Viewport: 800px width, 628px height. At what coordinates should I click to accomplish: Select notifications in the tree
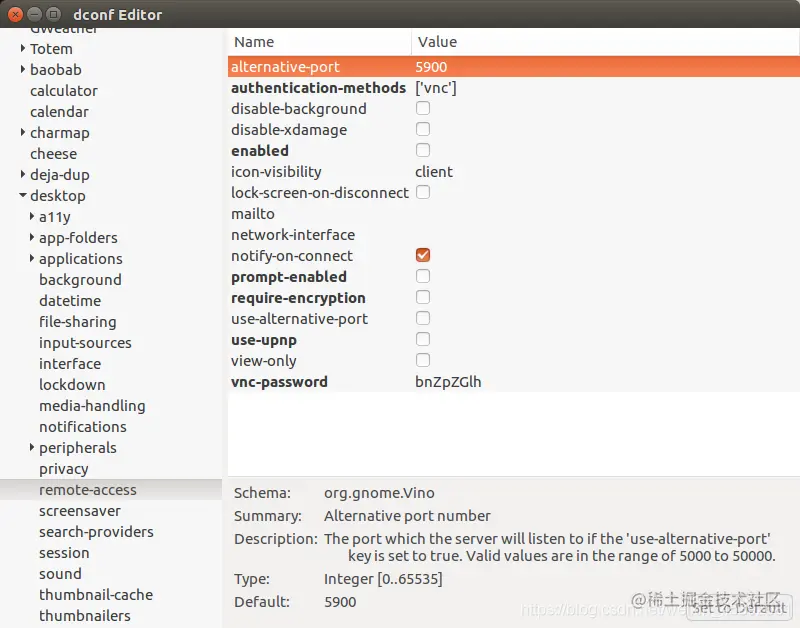click(83, 426)
